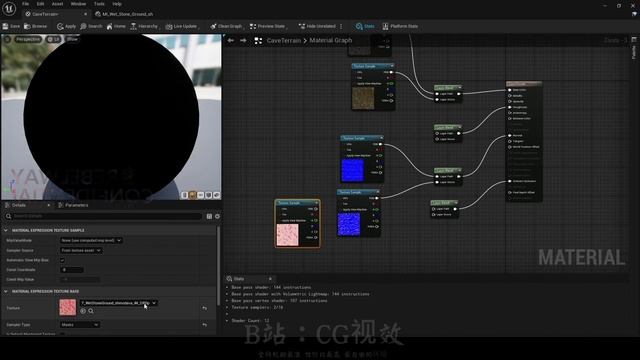Viewport: 640px width, 360px height.
Task: Go to Home in the graph toolbar
Action: point(116,26)
